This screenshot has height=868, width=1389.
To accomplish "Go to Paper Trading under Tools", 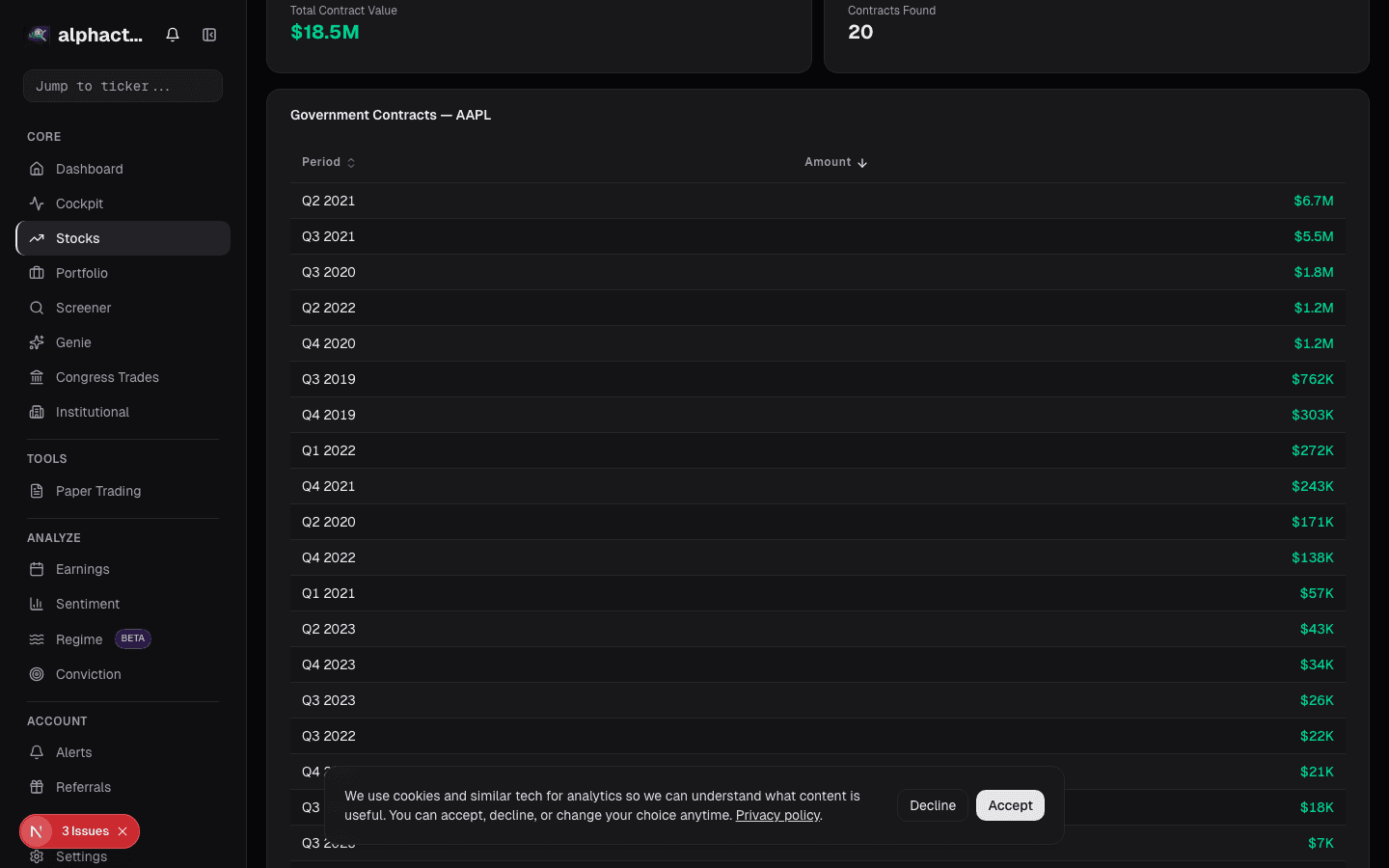I will click(95, 491).
